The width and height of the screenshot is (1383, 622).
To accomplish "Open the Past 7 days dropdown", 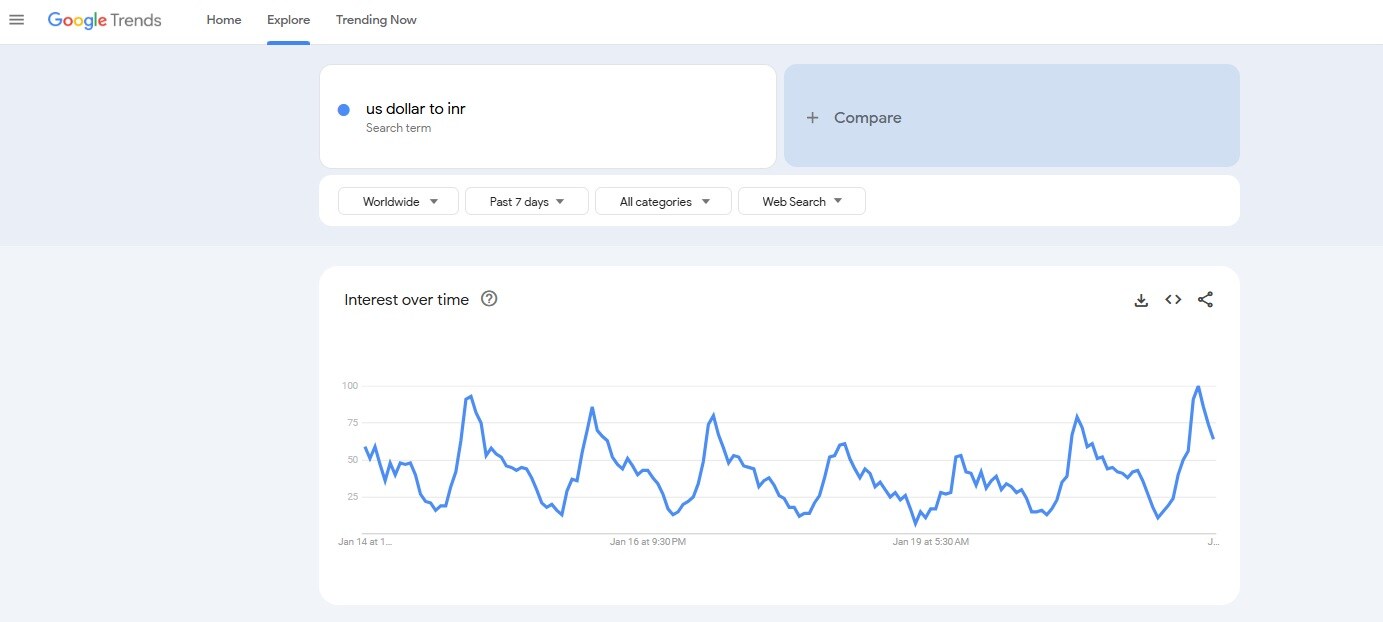I will pos(527,201).
